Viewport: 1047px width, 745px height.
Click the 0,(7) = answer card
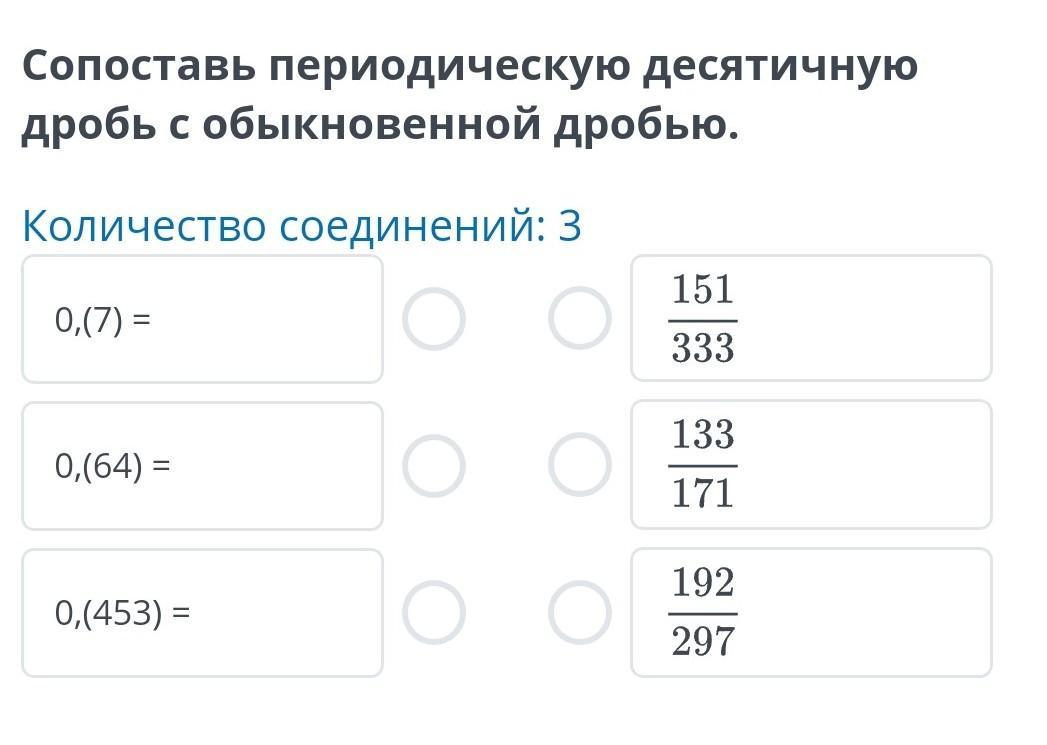coord(202,319)
